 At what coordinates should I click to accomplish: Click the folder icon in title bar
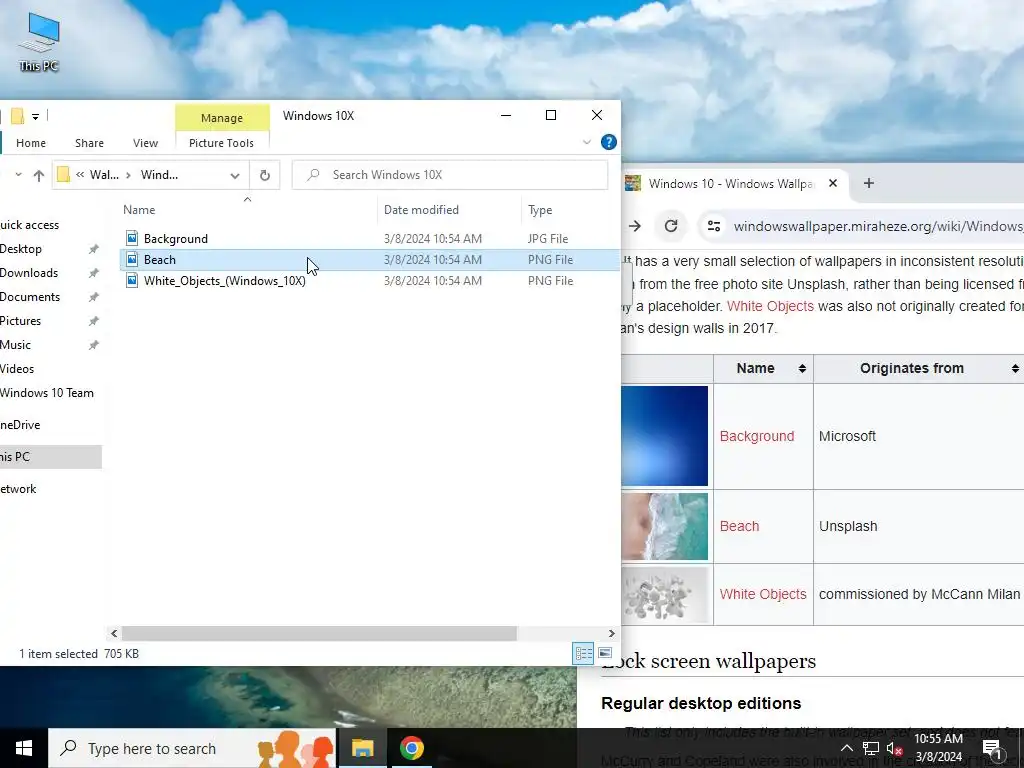pos(18,117)
